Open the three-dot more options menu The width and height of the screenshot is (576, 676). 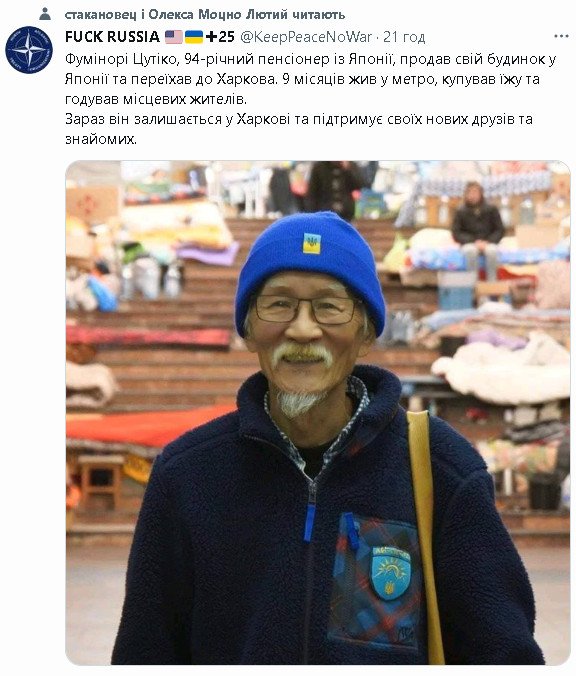pos(561,37)
